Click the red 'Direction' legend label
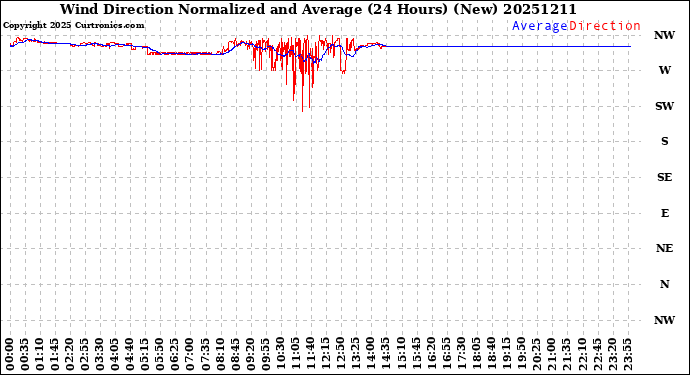Screen dimensions: 690x375 click(x=605, y=26)
